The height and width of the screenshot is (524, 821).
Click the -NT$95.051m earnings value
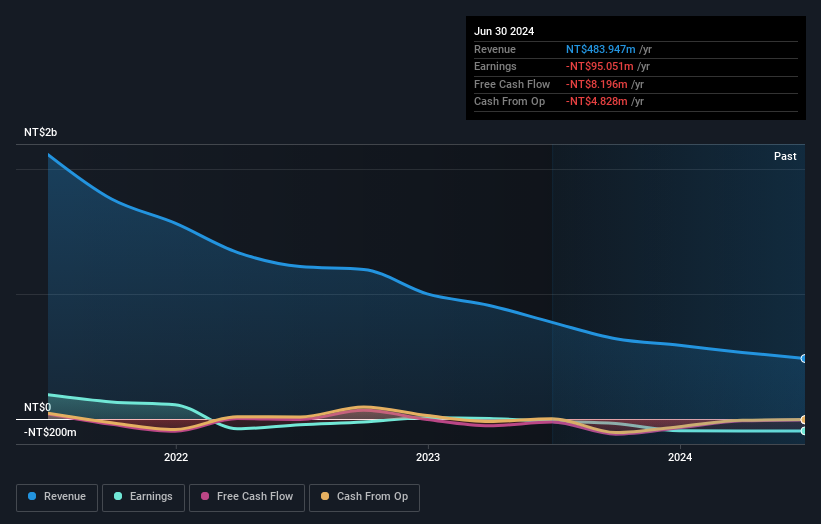[600, 66]
